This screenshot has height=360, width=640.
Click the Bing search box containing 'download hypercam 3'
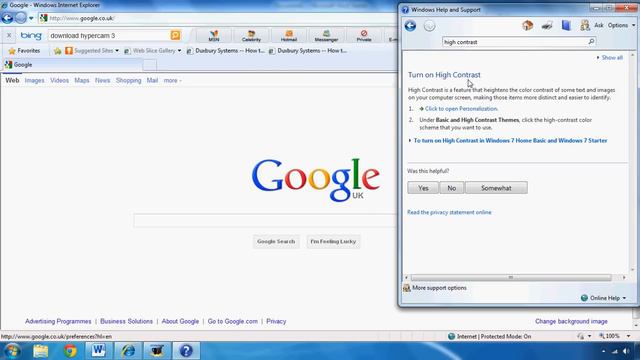(108, 36)
